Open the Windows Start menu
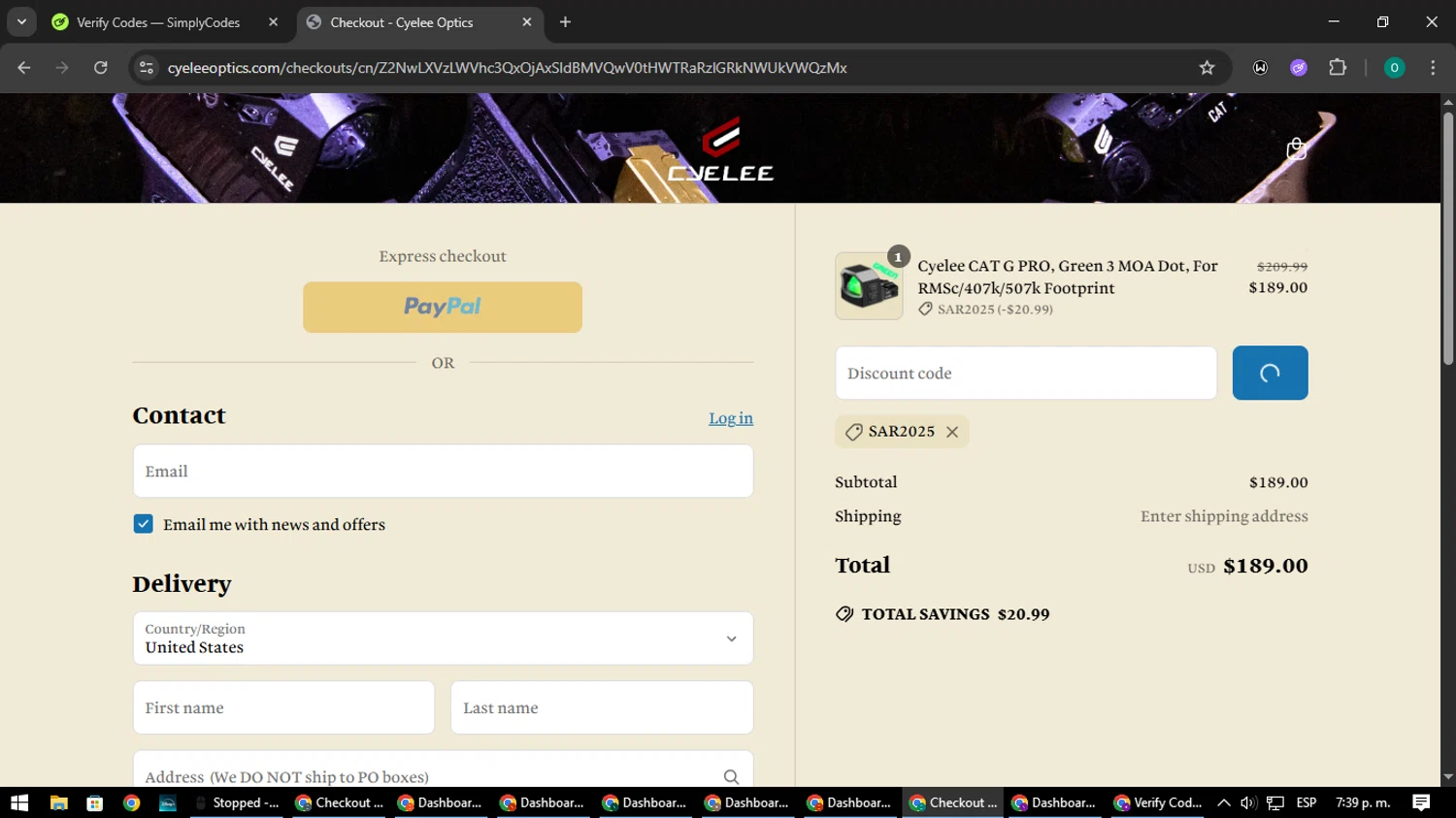The image size is (1456, 818). tap(19, 802)
